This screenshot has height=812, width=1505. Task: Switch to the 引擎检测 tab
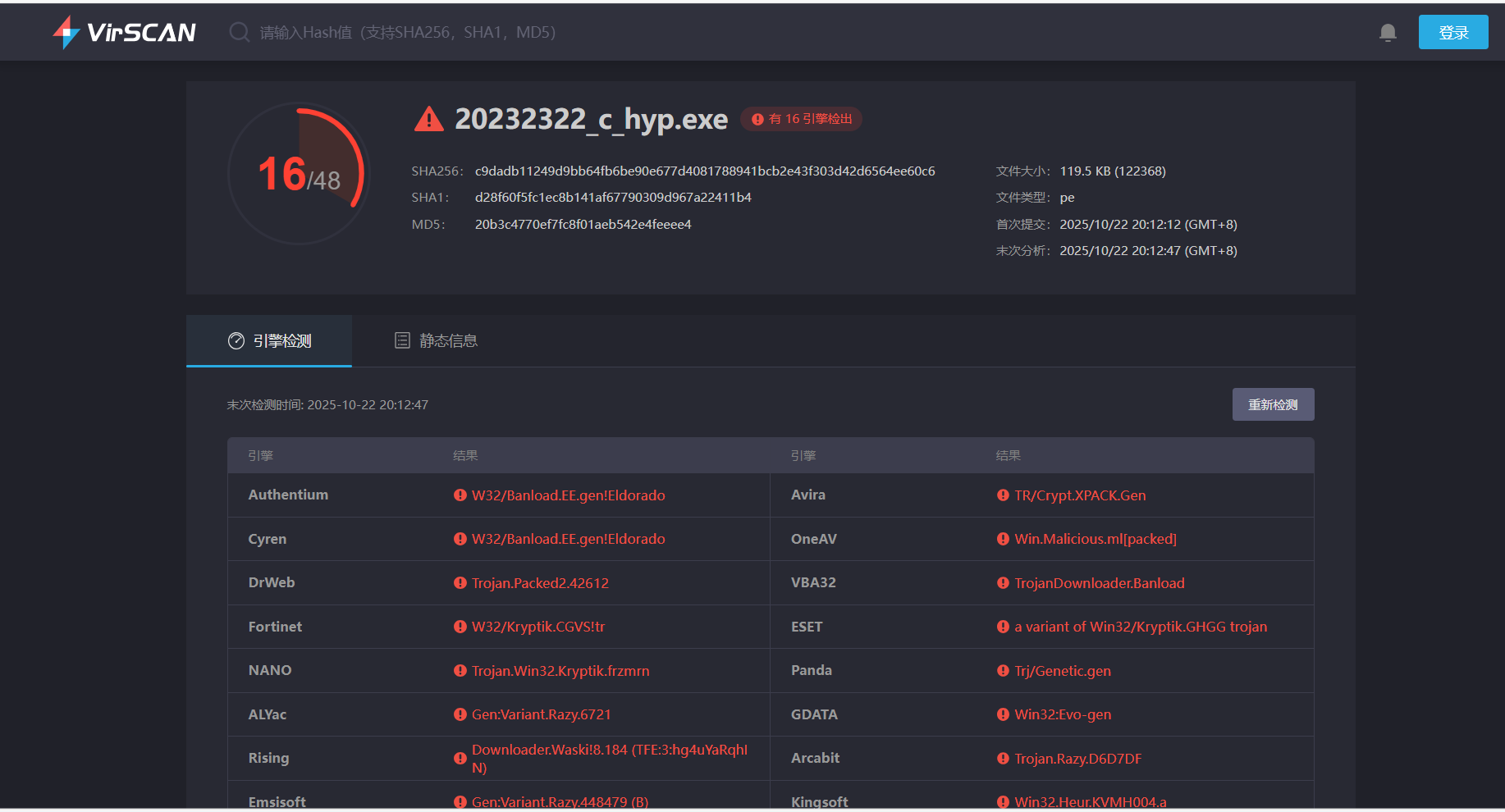(269, 341)
